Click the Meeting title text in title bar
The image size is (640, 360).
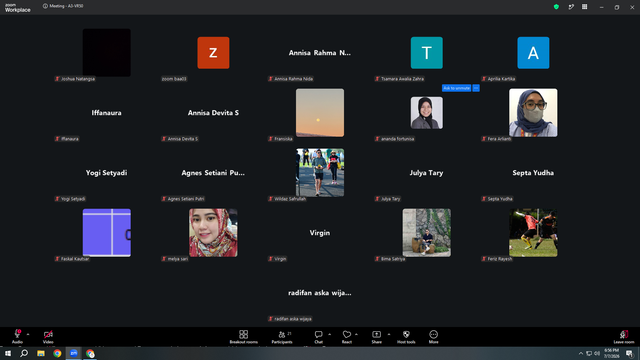click(66, 6)
